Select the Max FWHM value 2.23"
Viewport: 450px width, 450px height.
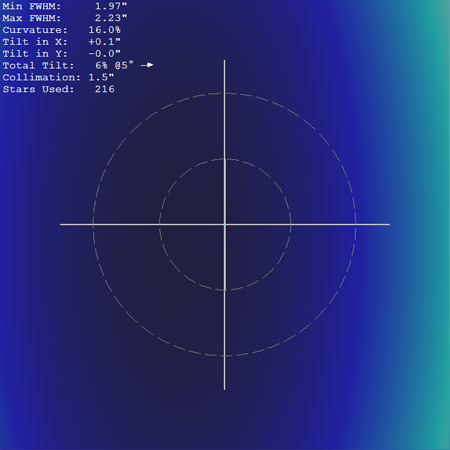click(x=111, y=18)
